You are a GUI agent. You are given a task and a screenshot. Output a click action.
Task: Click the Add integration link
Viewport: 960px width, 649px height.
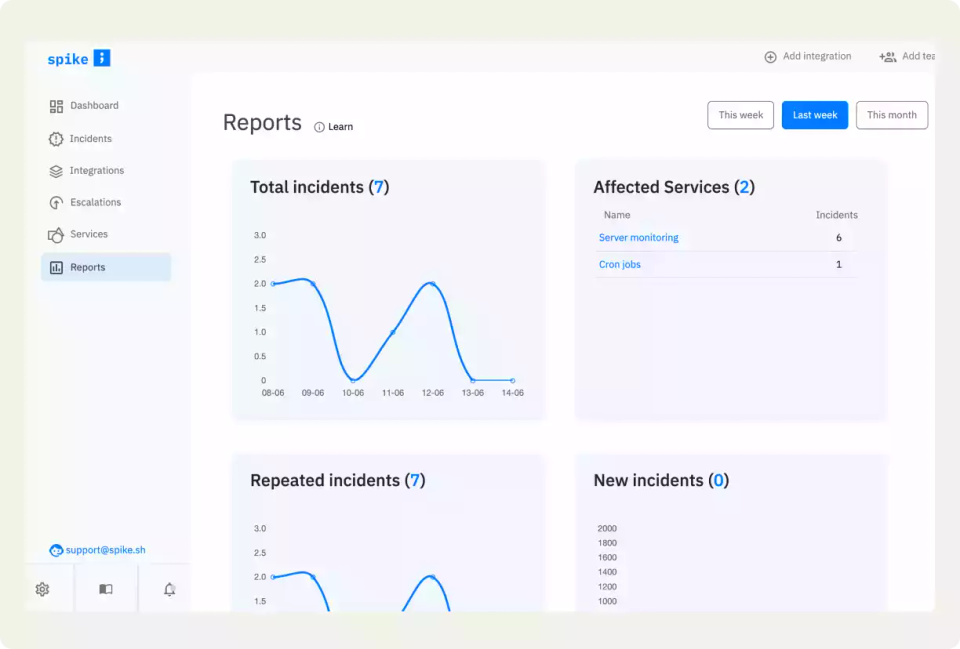coord(817,56)
